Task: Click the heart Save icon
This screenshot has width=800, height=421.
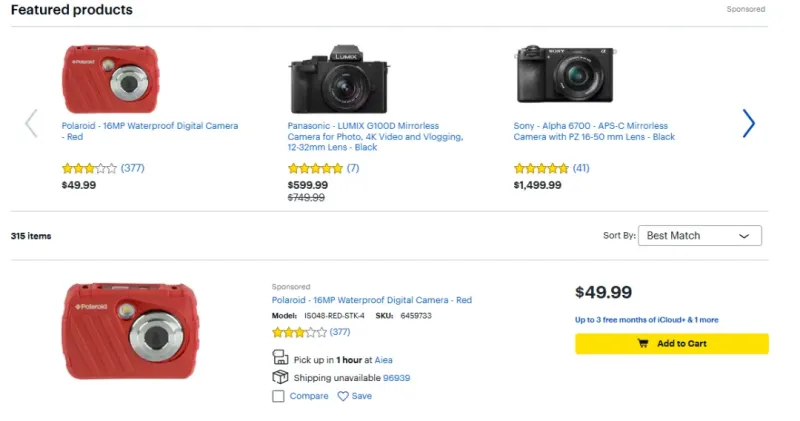Action: point(343,396)
